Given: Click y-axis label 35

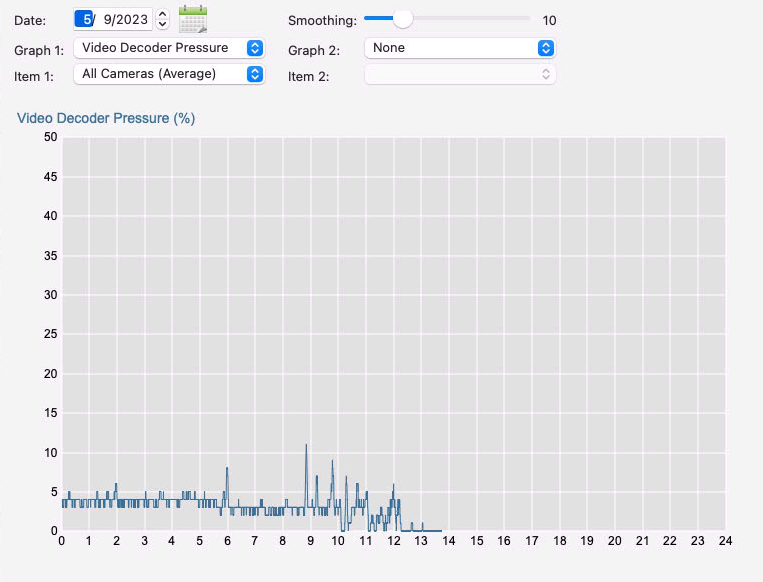Looking at the screenshot, I should click(51, 255).
